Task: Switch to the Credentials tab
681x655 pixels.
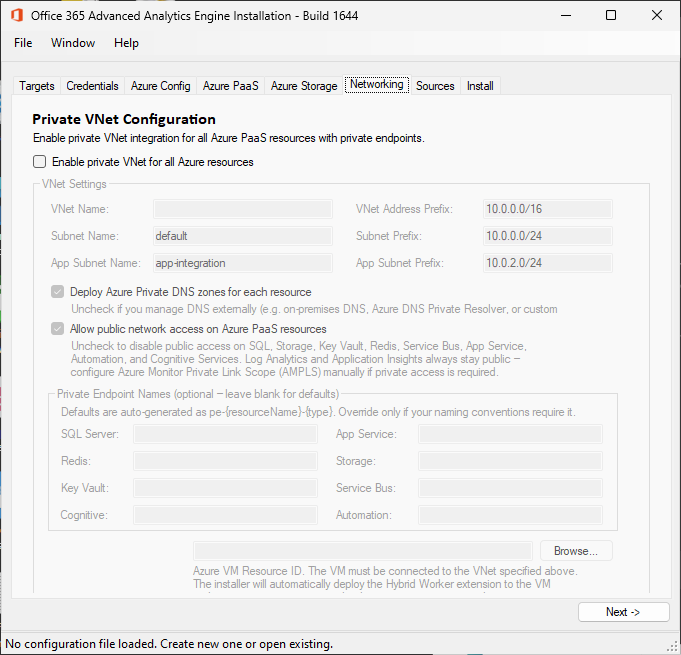Action: coord(93,86)
